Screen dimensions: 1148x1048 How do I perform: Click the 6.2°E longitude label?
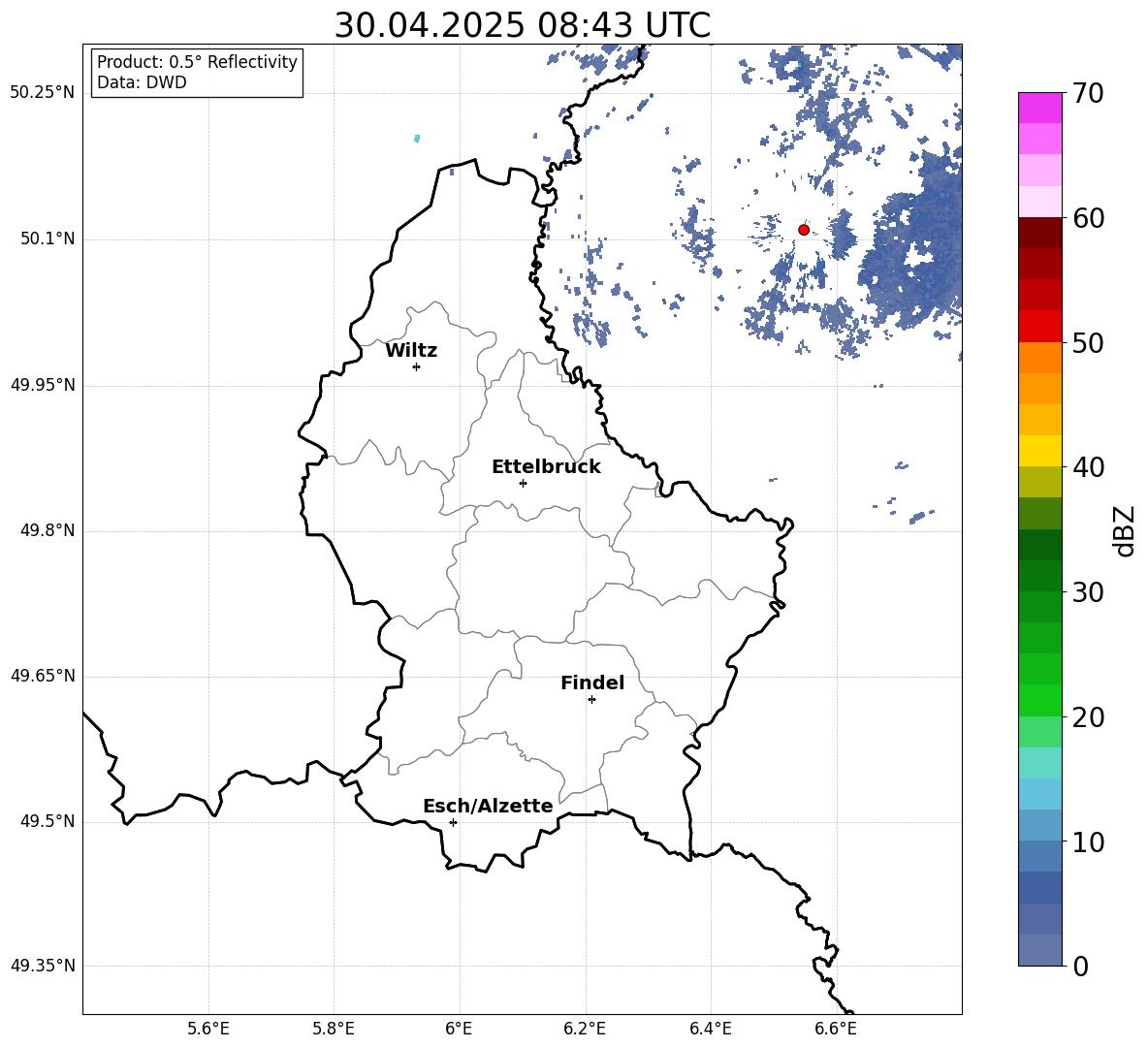(x=585, y=1029)
